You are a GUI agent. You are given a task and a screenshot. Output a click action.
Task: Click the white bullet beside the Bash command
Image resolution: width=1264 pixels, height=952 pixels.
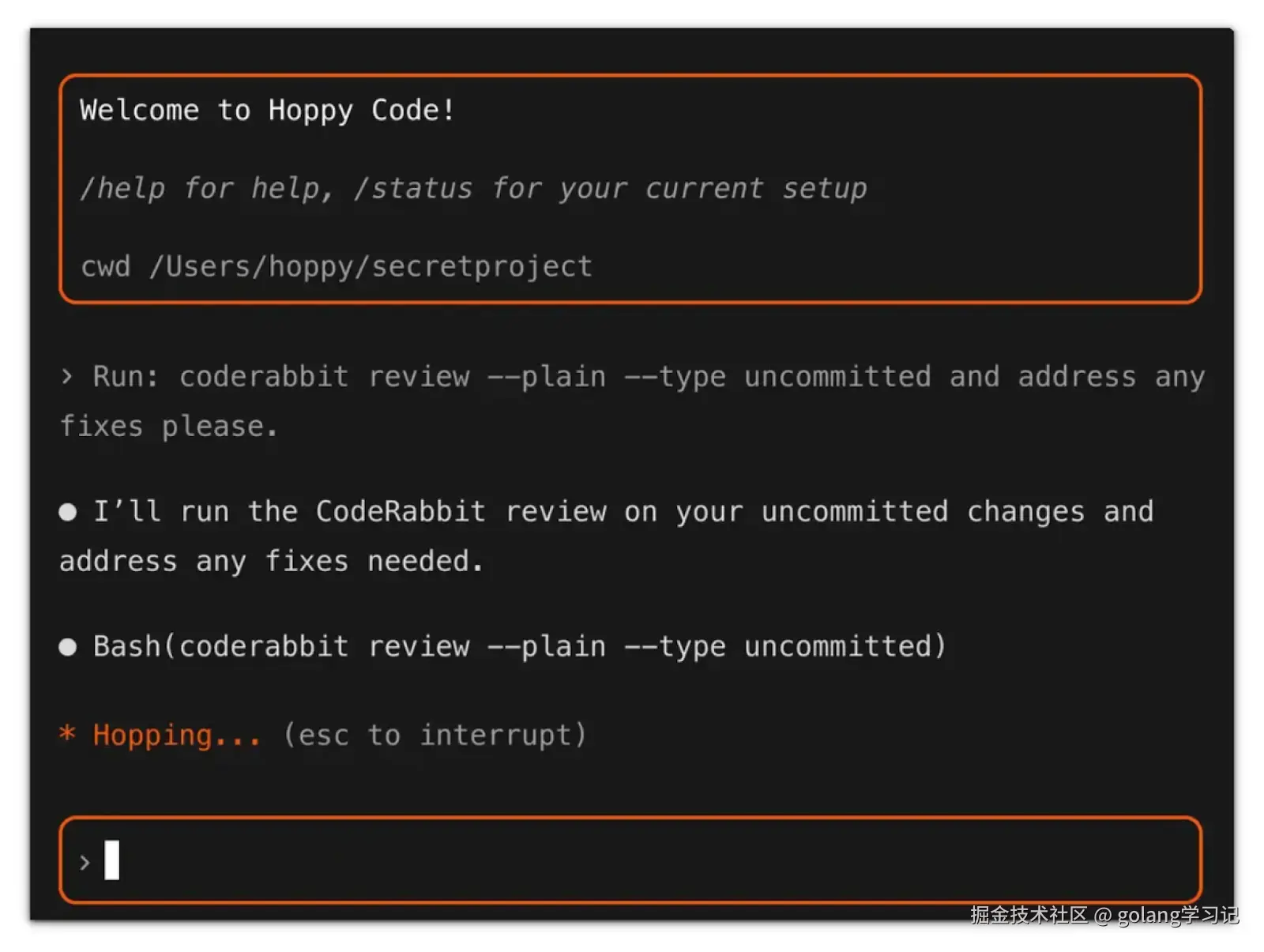coord(68,647)
